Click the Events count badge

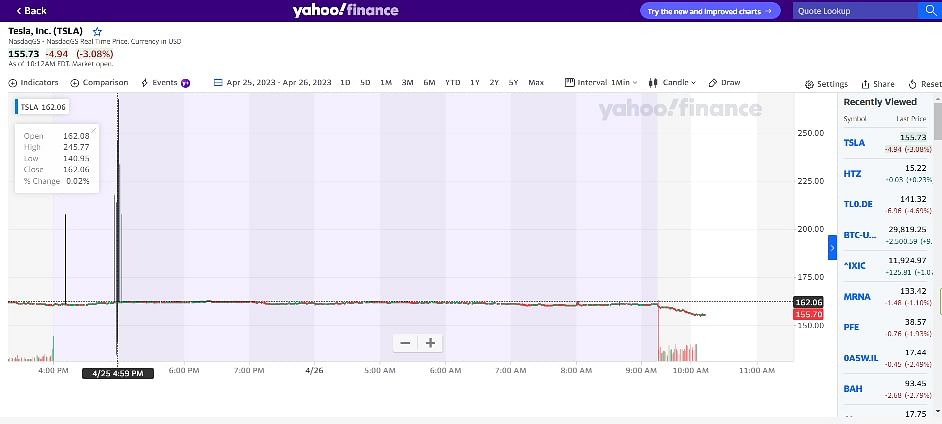pyautogui.click(x=186, y=83)
